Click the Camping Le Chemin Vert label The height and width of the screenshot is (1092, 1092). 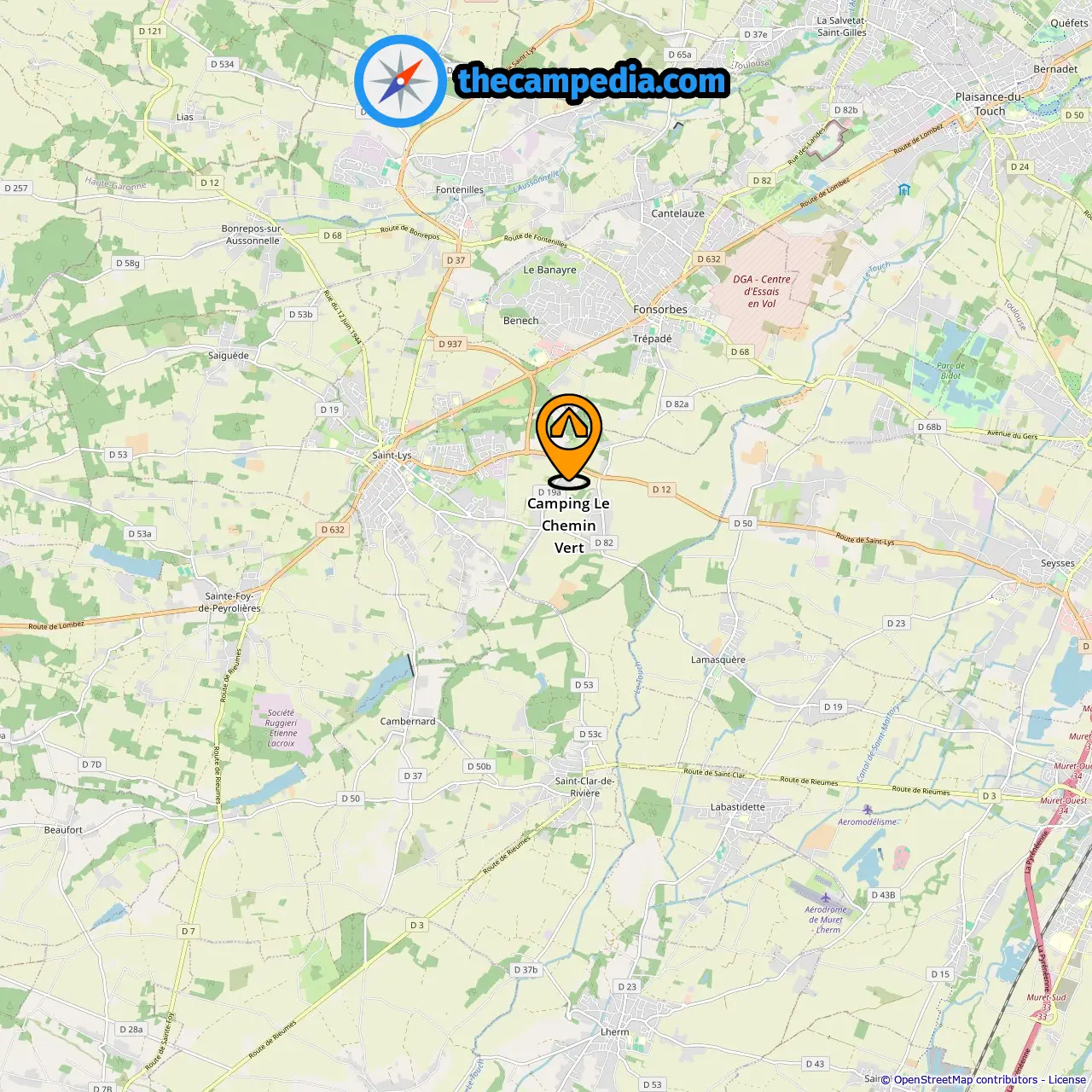coord(569,526)
